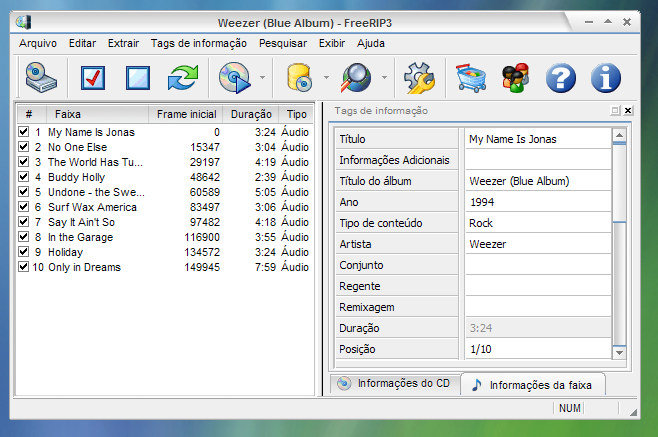
Task: Open the Tags de informação menu
Action: [199, 43]
